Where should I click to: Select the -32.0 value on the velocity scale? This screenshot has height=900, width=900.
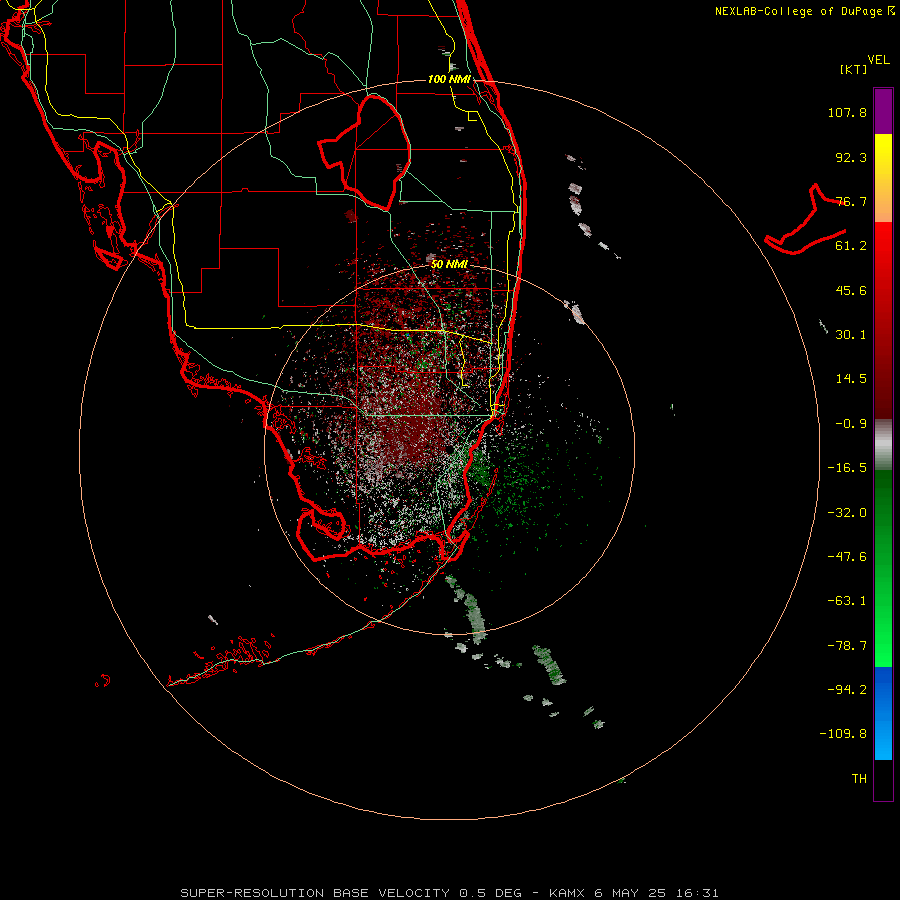(x=847, y=513)
